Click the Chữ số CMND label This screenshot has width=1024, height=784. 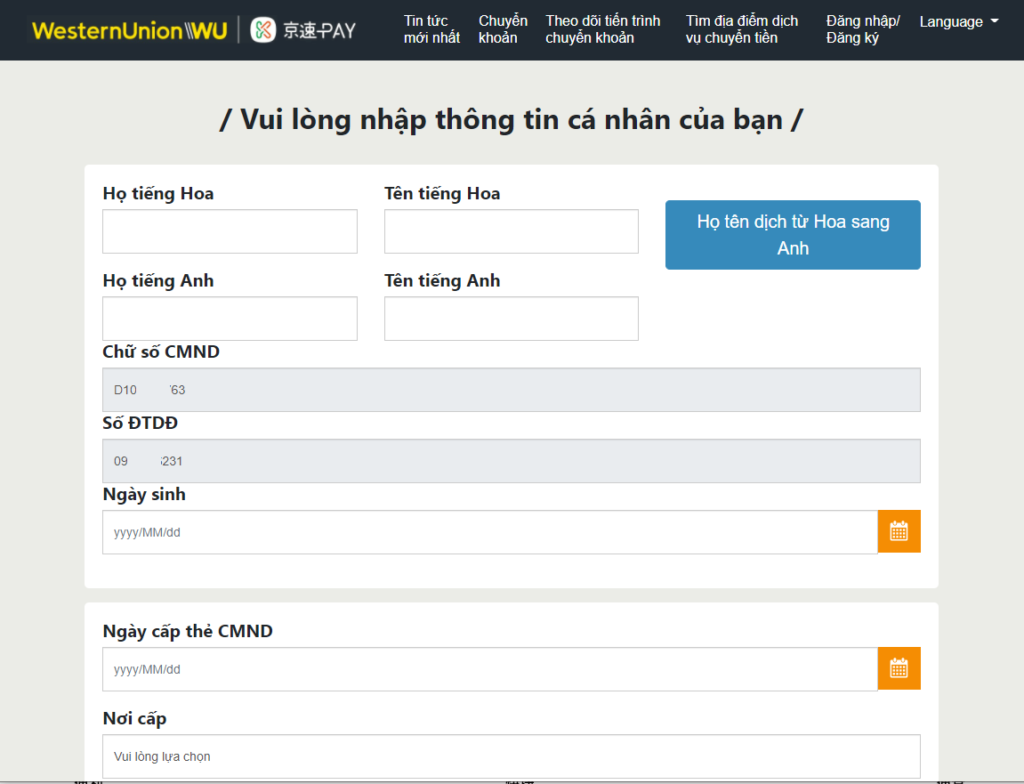tap(161, 351)
